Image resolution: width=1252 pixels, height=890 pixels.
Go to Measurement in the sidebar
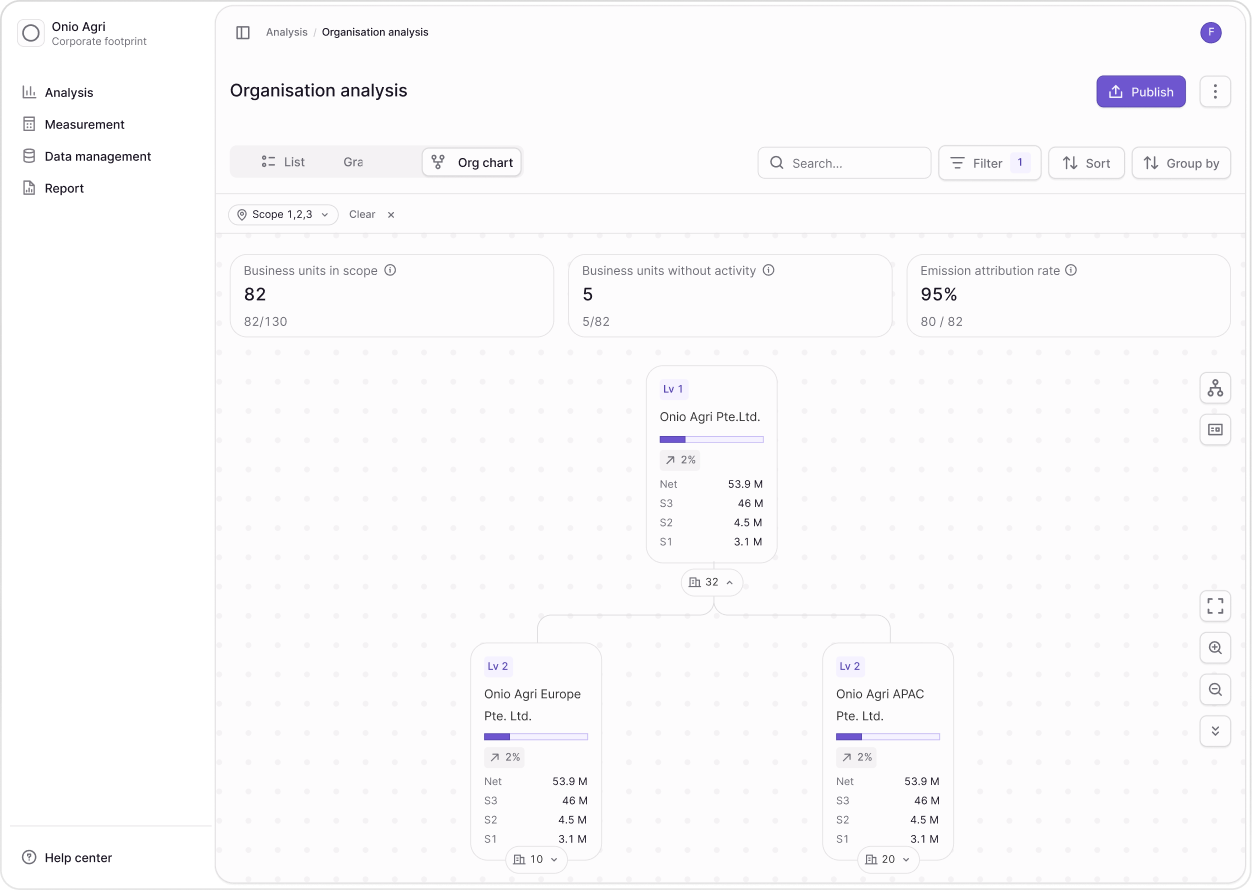[x=85, y=124]
